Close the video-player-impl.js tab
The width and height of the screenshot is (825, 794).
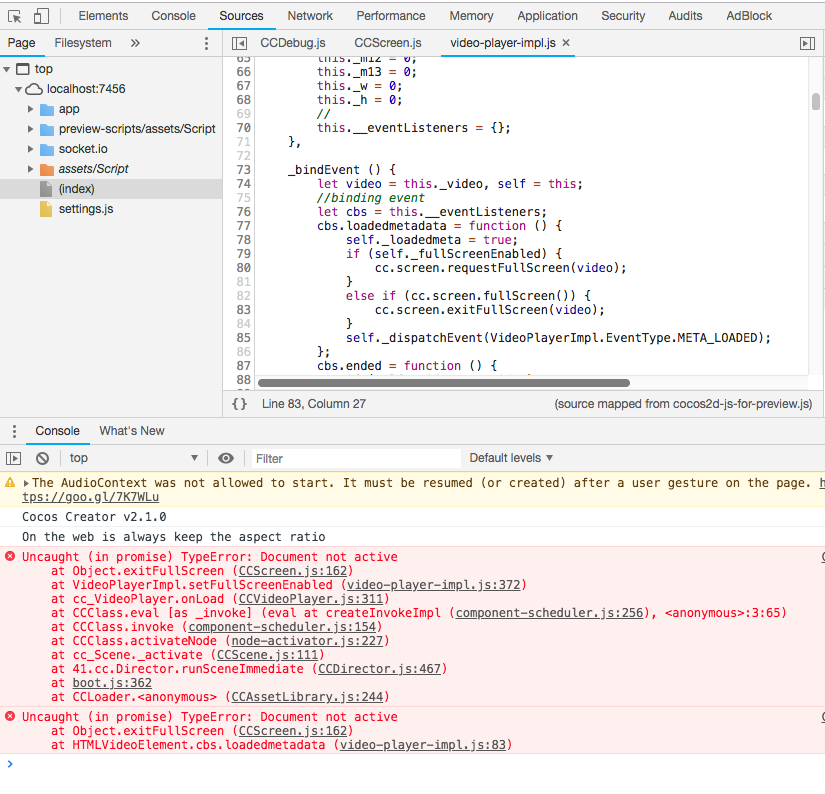point(566,43)
